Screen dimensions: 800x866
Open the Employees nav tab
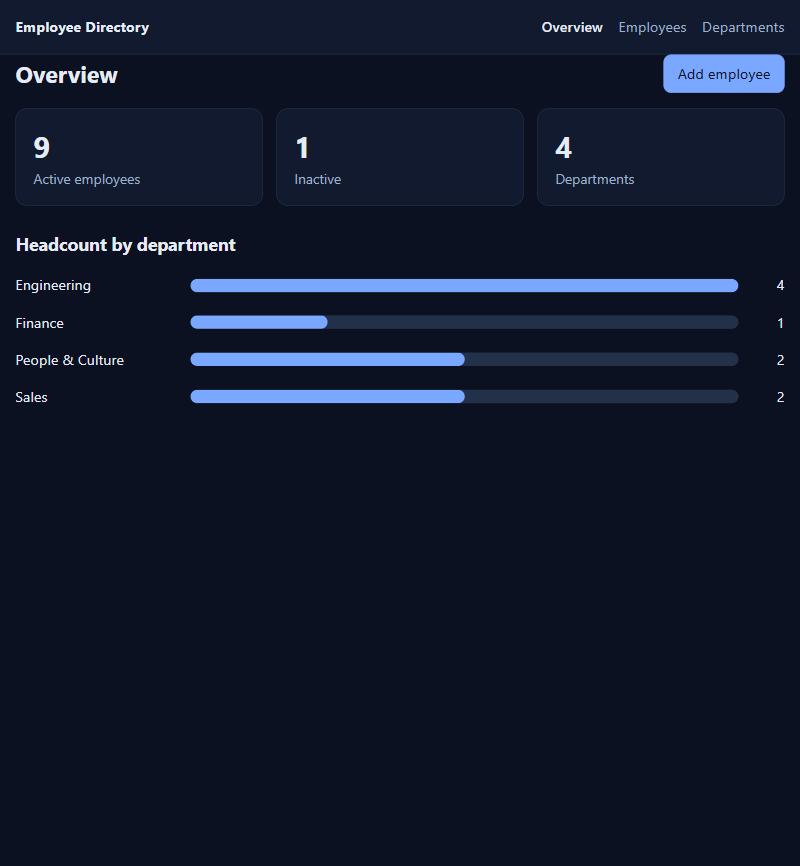[x=652, y=27]
